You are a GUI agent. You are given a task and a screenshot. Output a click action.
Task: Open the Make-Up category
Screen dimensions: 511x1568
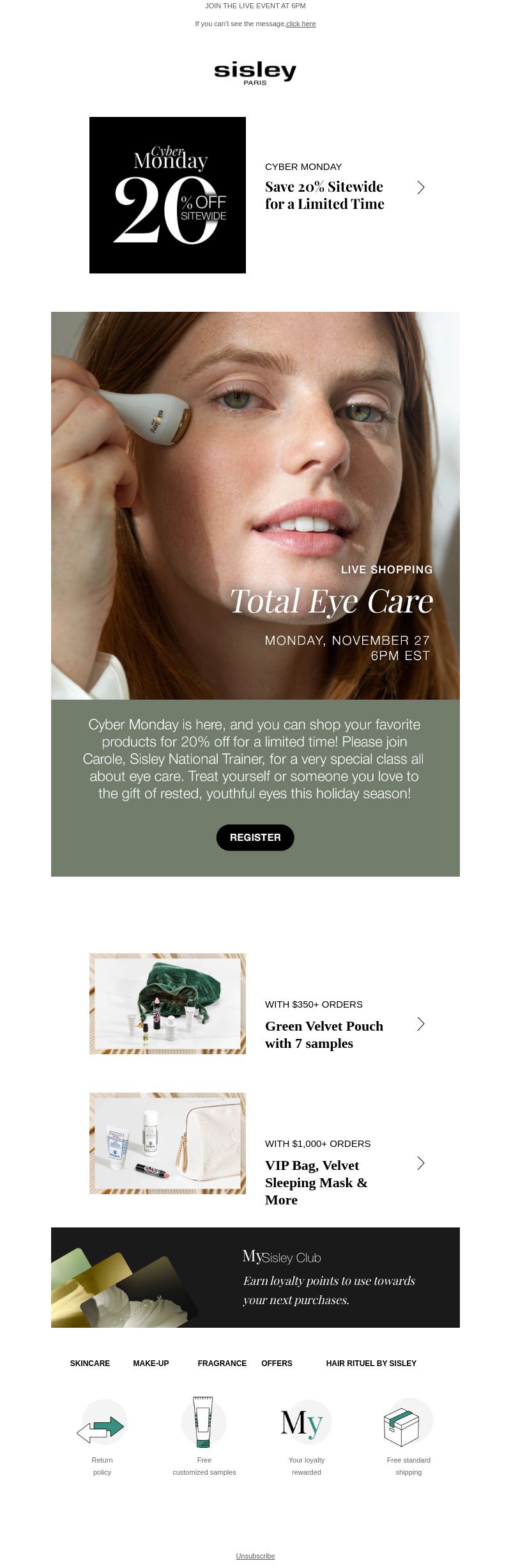(151, 1363)
